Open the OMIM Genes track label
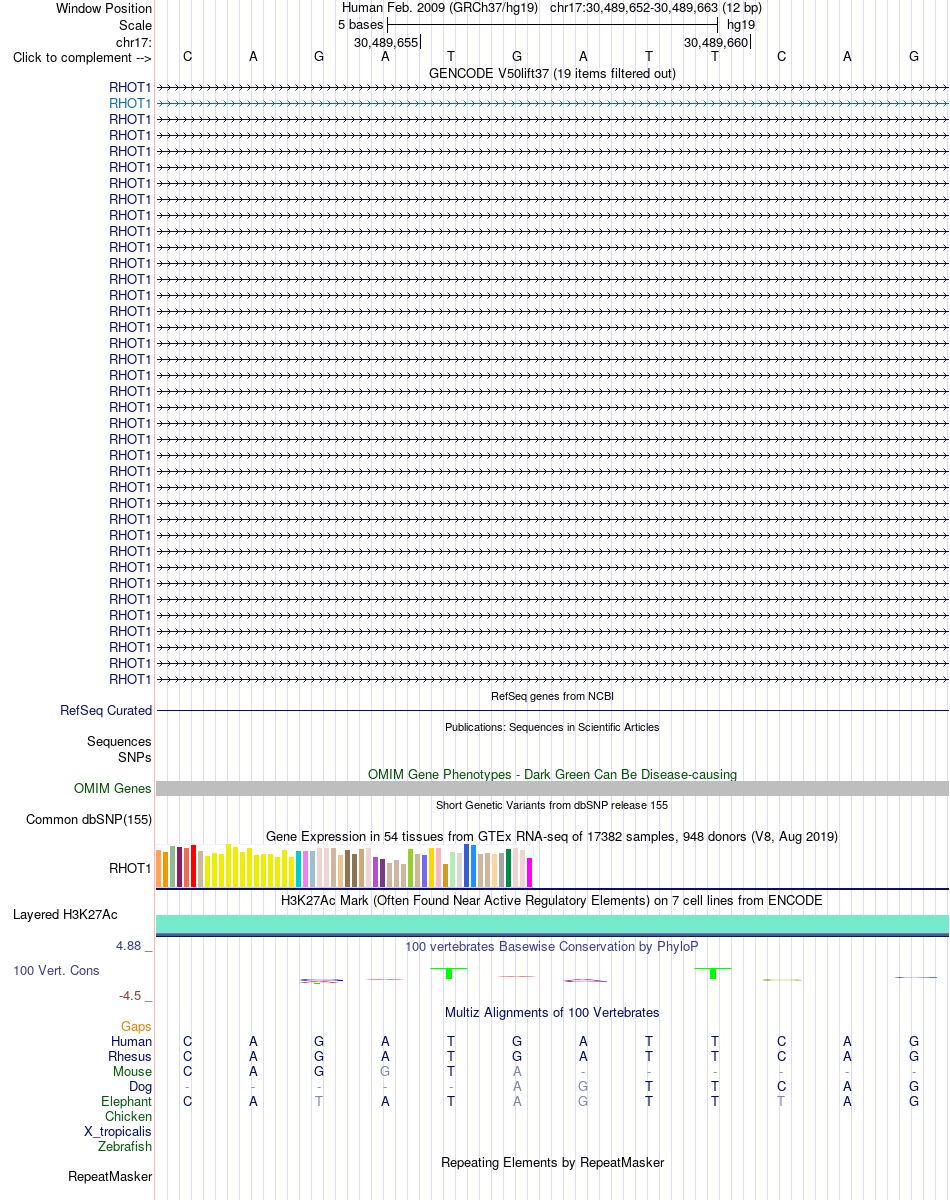The height and width of the screenshot is (1200, 950). point(113,788)
